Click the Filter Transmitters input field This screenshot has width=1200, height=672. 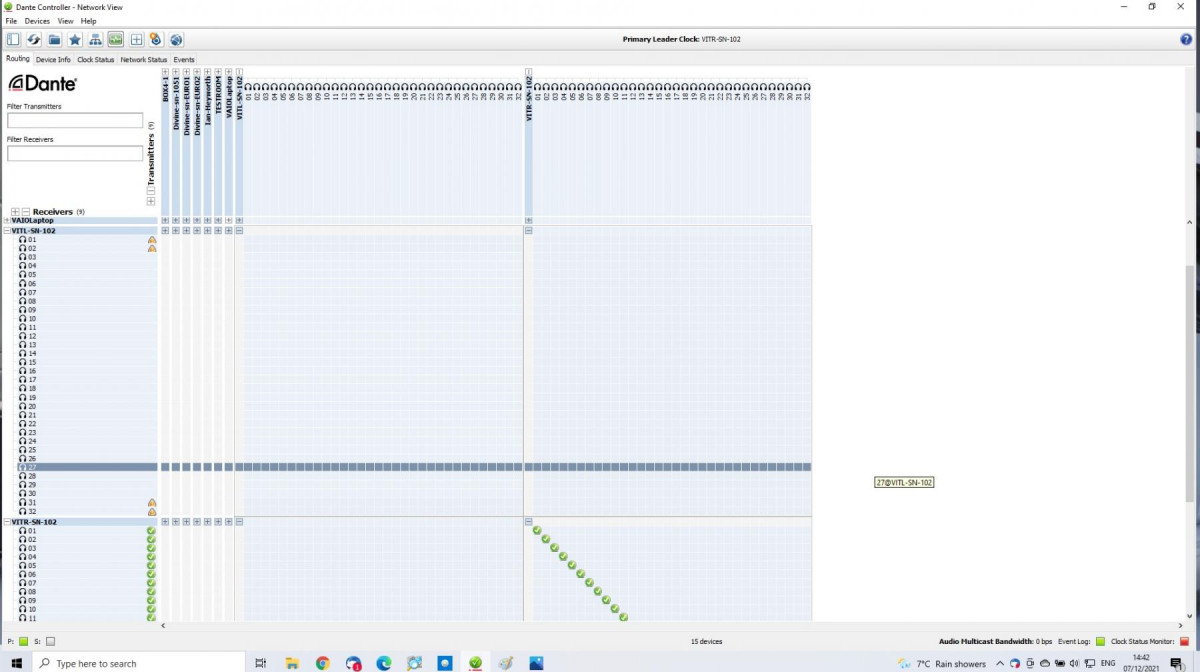75,120
